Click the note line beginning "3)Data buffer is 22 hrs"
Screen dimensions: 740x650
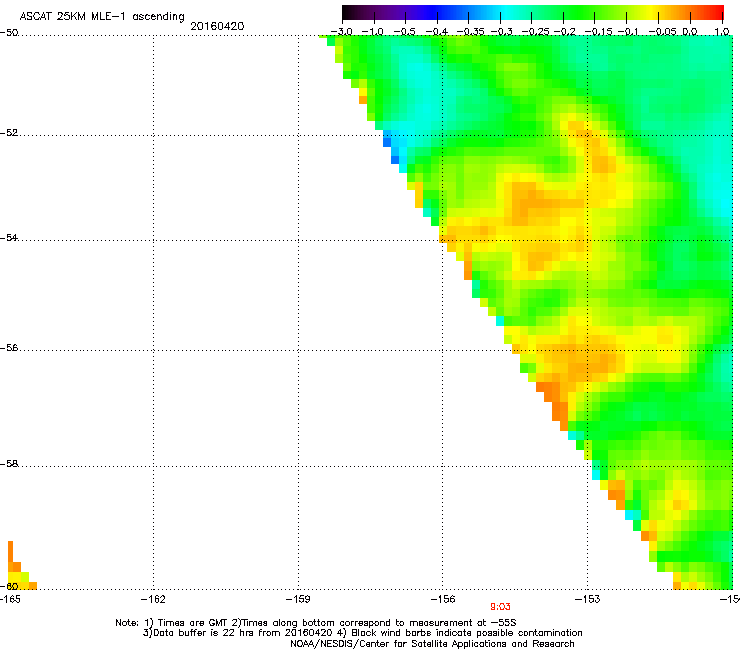point(362,633)
